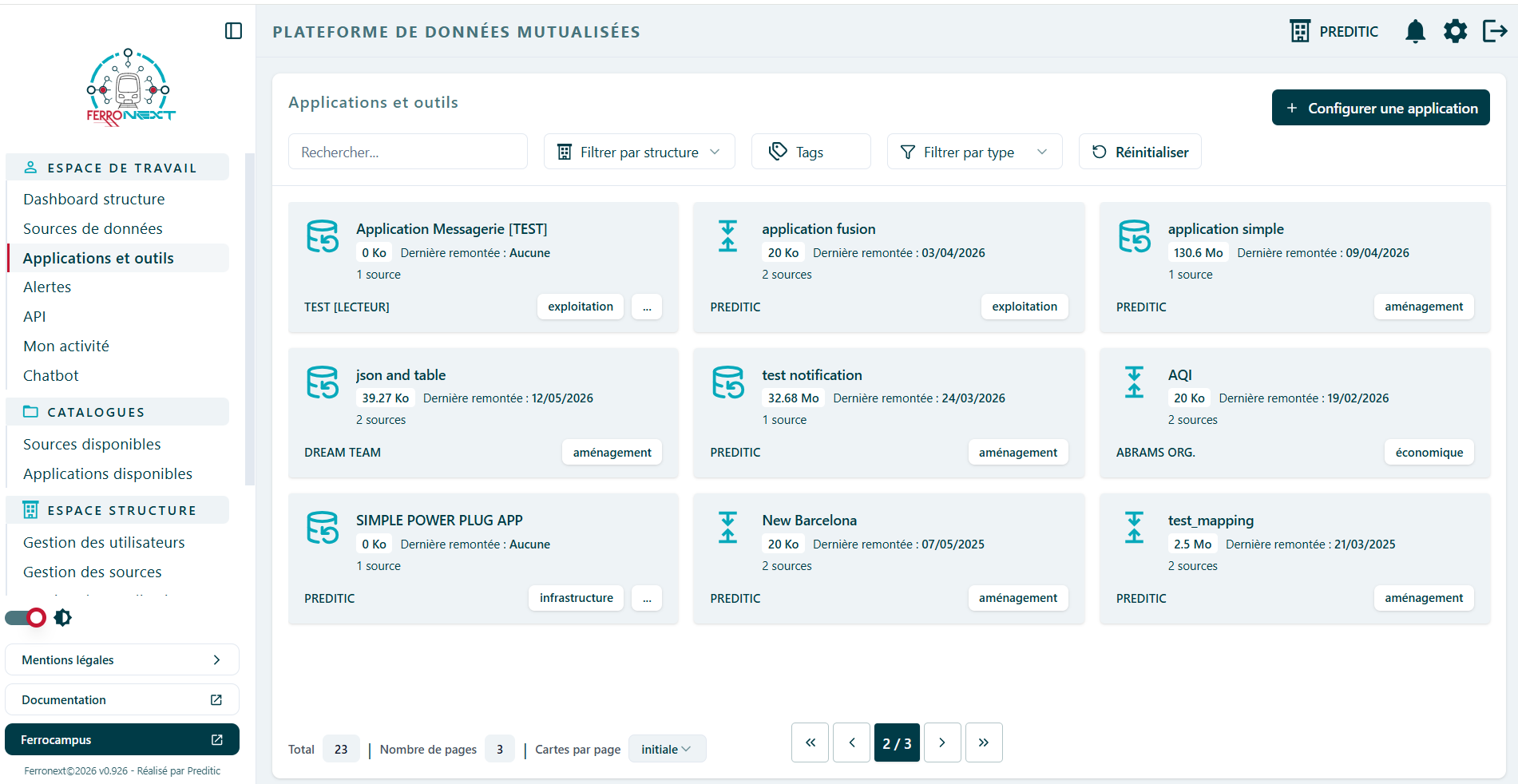
Task: Click the Ferronext train logo
Action: coord(130,87)
